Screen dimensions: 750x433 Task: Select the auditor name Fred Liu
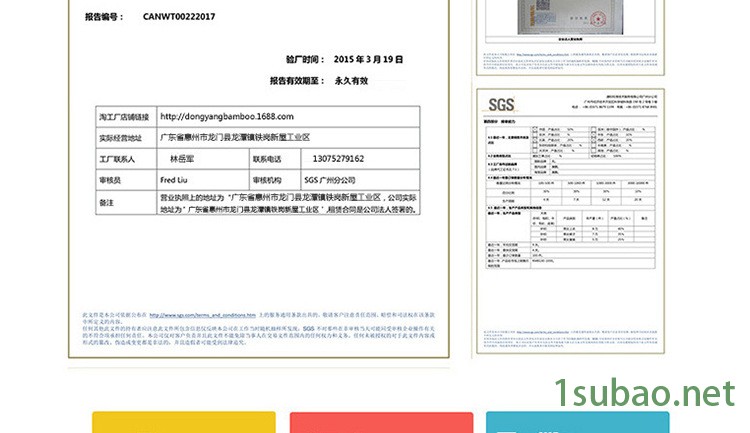177,180
